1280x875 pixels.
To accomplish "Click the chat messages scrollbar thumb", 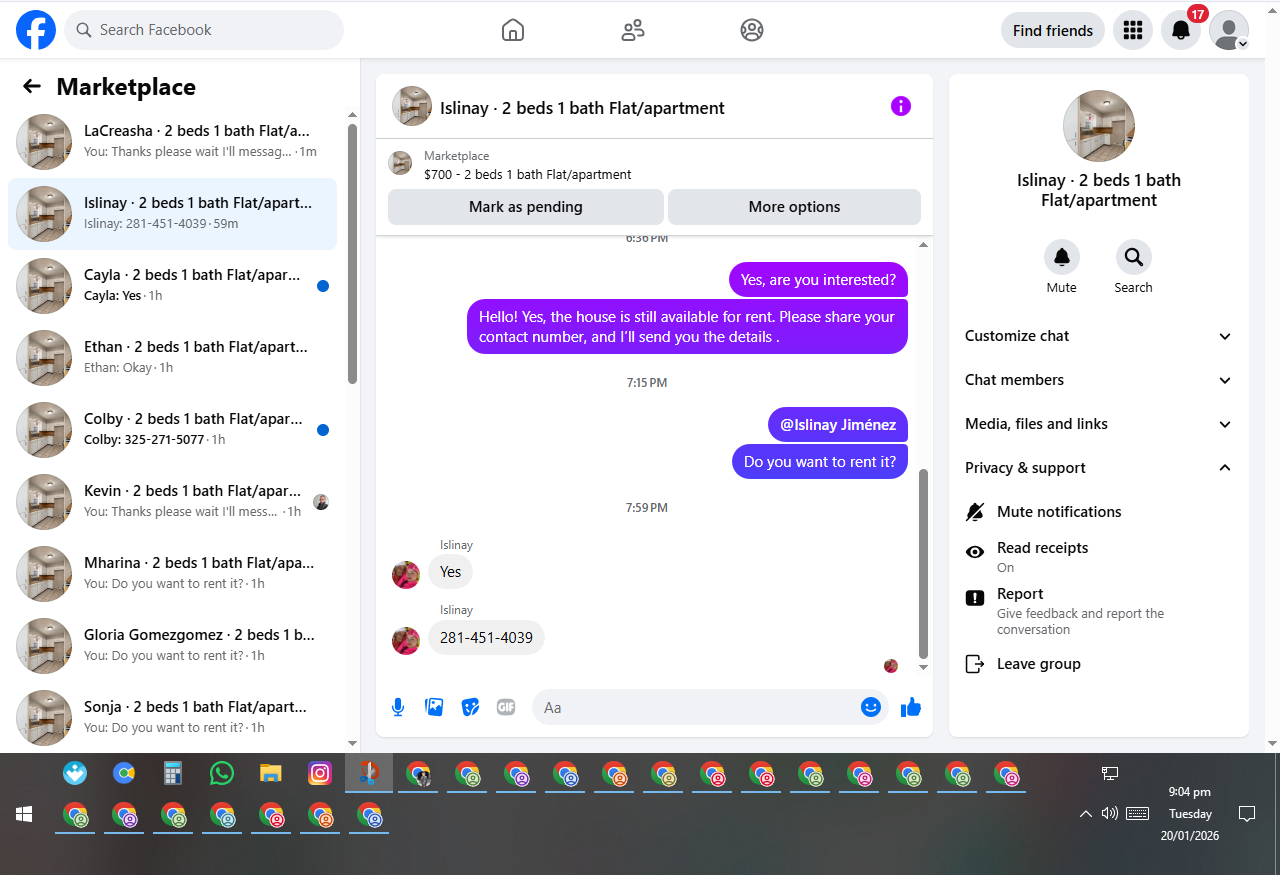I will (923, 563).
